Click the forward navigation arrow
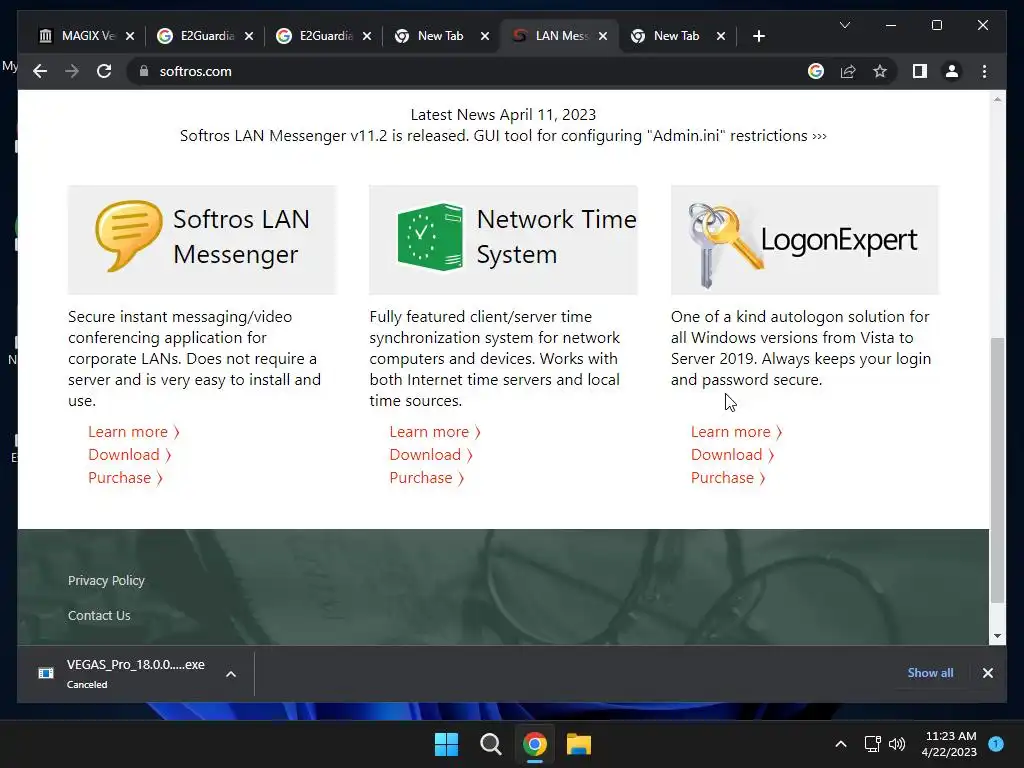Viewport: 1024px width, 768px height. pyautogui.click(x=72, y=71)
